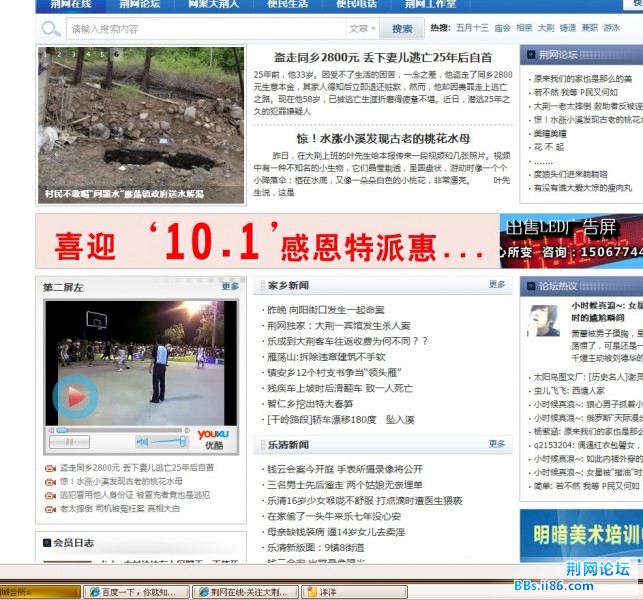Open the 洋洋 taskbar window
This screenshot has width=643, height=600.
click(x=355, y=592)
